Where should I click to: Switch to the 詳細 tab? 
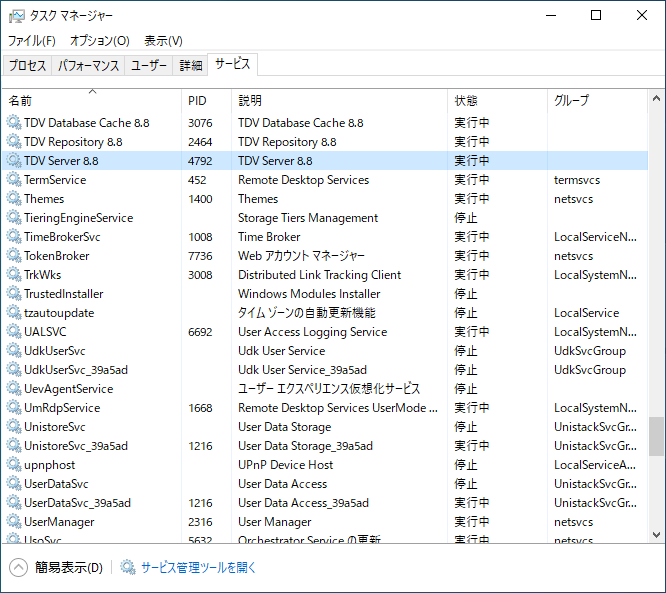coord(190,65)
